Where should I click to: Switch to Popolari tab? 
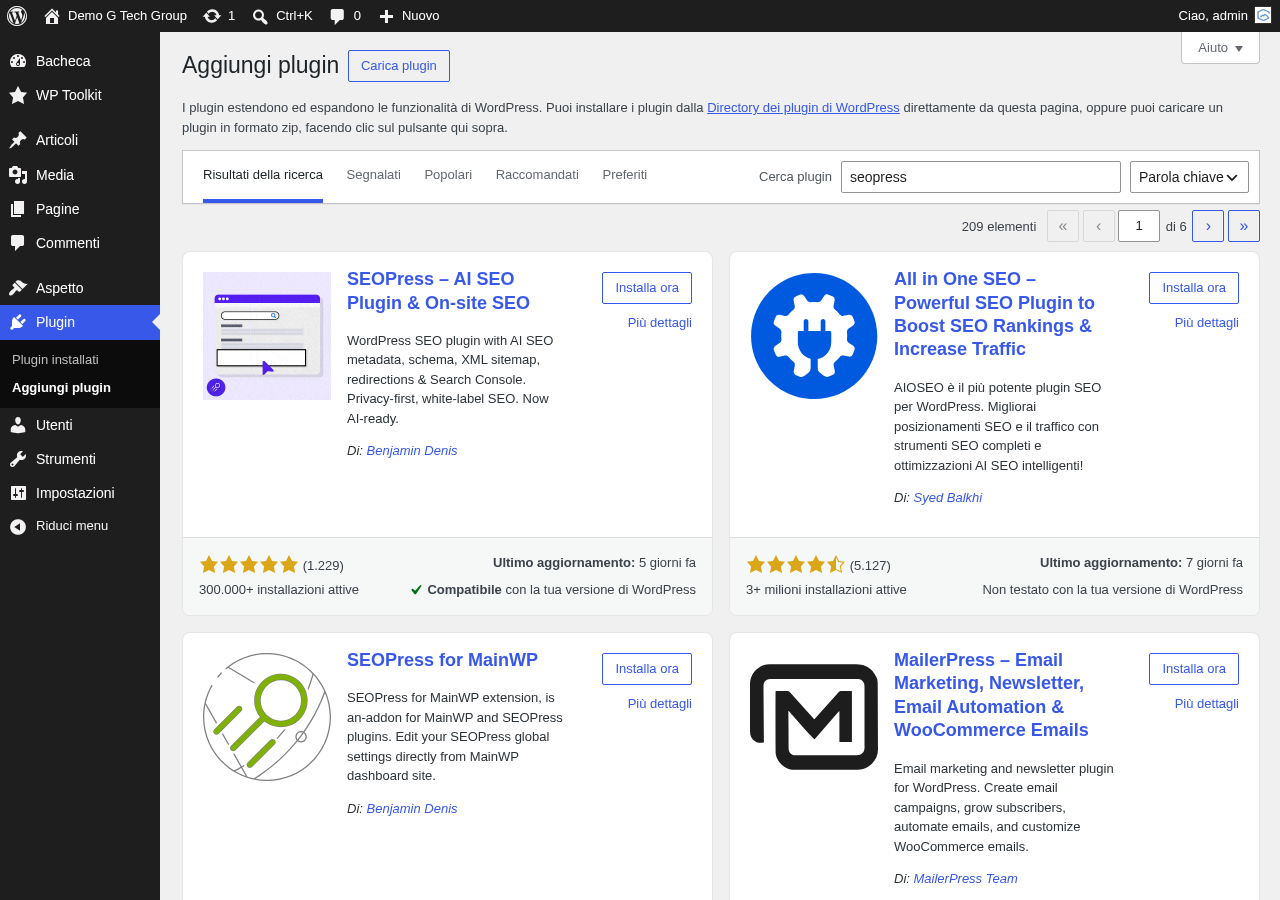tap(448, 175)
